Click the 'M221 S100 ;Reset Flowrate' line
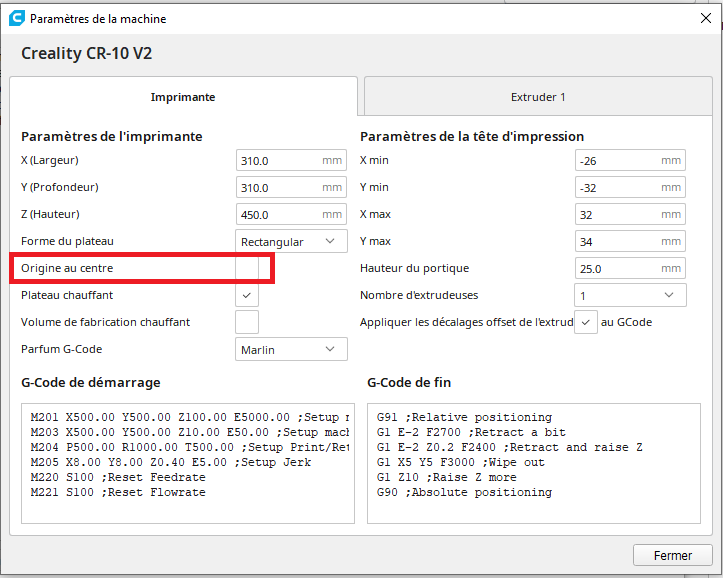 pos(118,492)
